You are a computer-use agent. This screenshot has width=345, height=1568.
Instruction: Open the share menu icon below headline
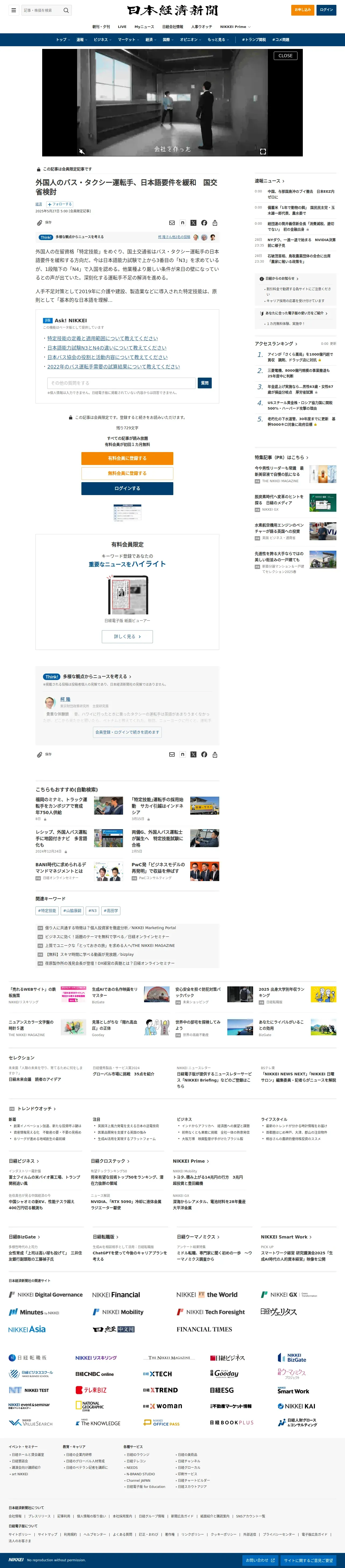tap(215, 223)
